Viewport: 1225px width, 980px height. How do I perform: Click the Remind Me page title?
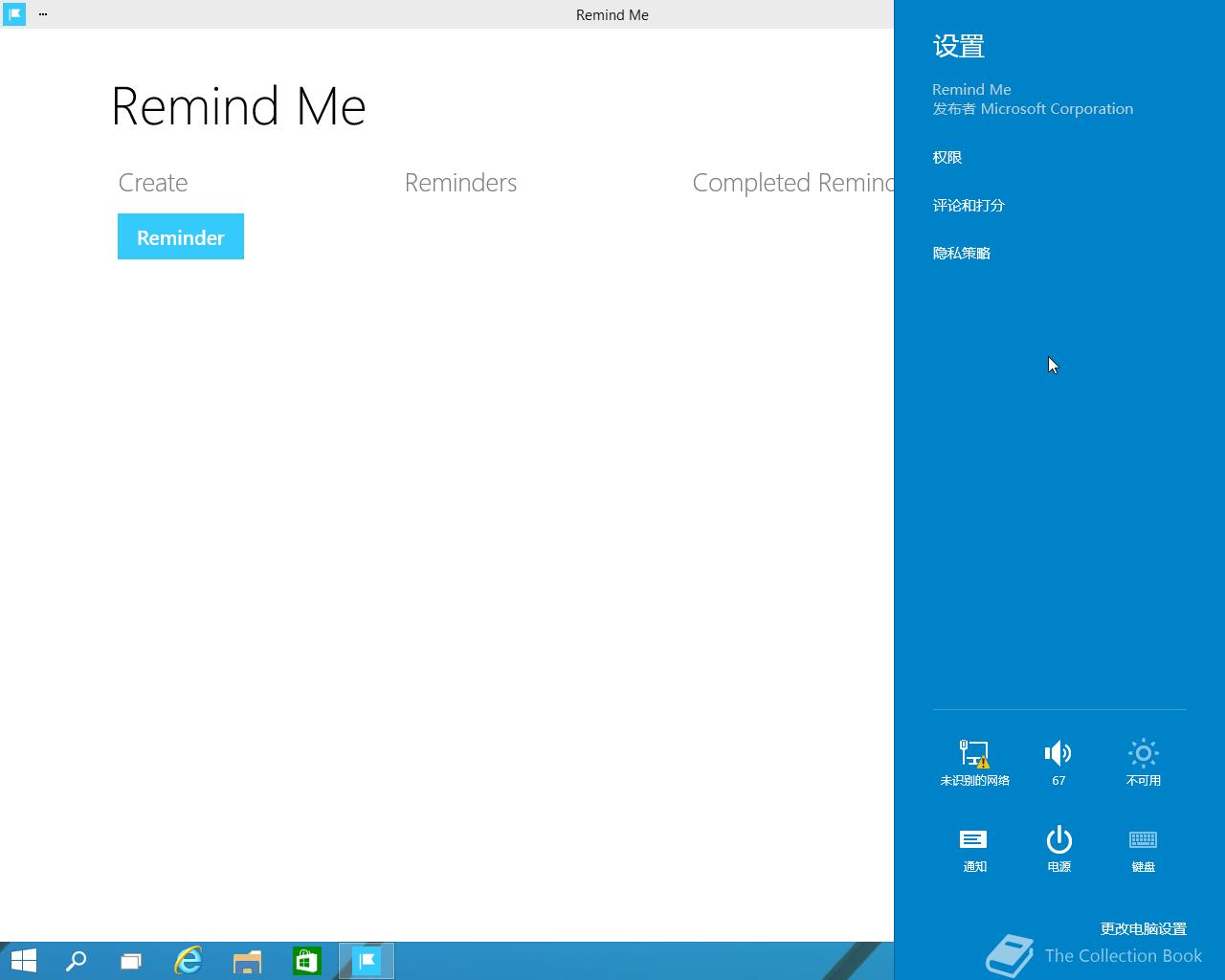238,106
